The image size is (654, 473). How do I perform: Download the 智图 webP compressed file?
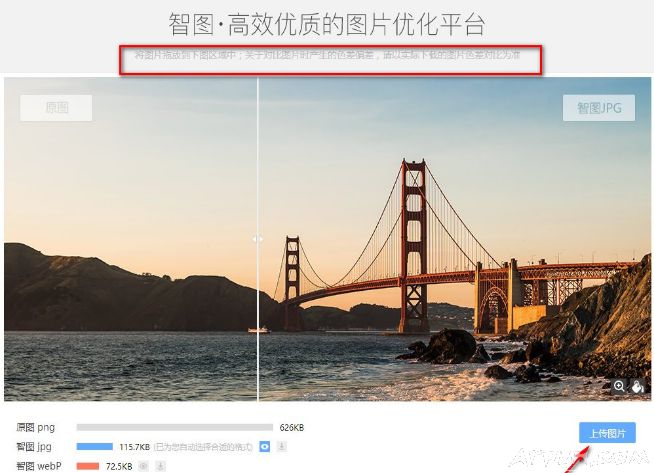pyautogui.click(x=161, y=466)
